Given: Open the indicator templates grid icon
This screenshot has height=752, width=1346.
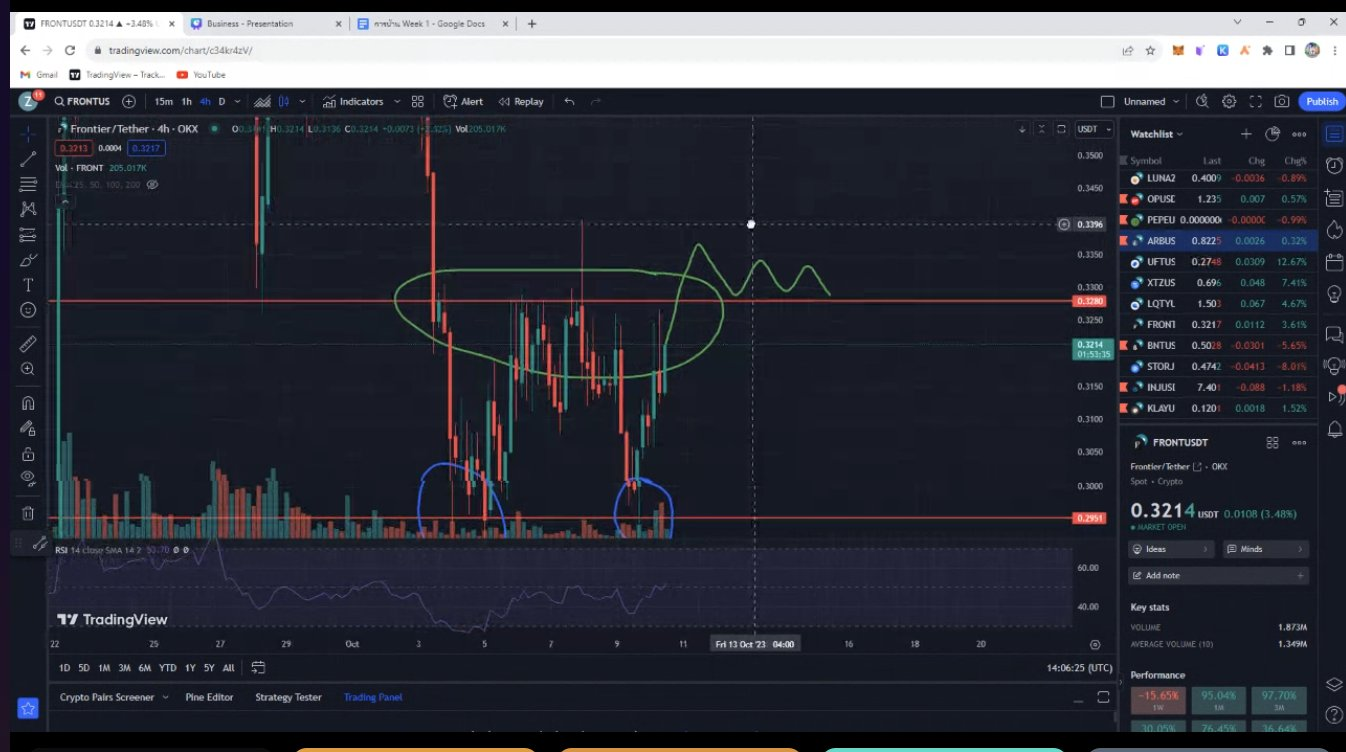Looking at the screenshot, I should tap(418, 101).
